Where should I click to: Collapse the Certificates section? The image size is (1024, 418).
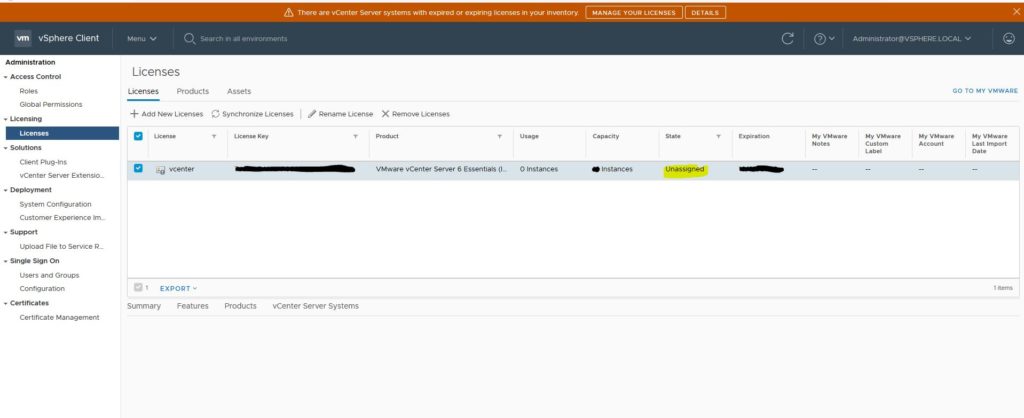pos(5,304)
